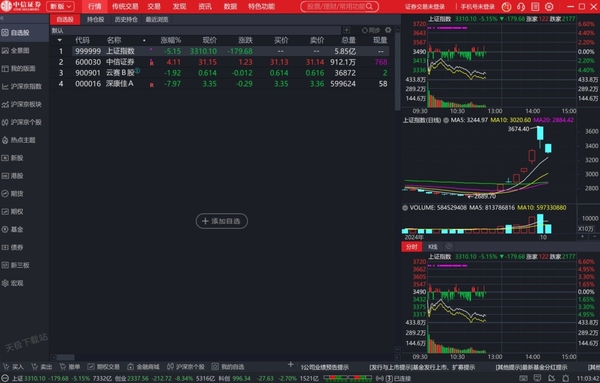Viewport: 600px width, 383px height.
Task: Click the stock search input field
Action: (x=339, y=7)
